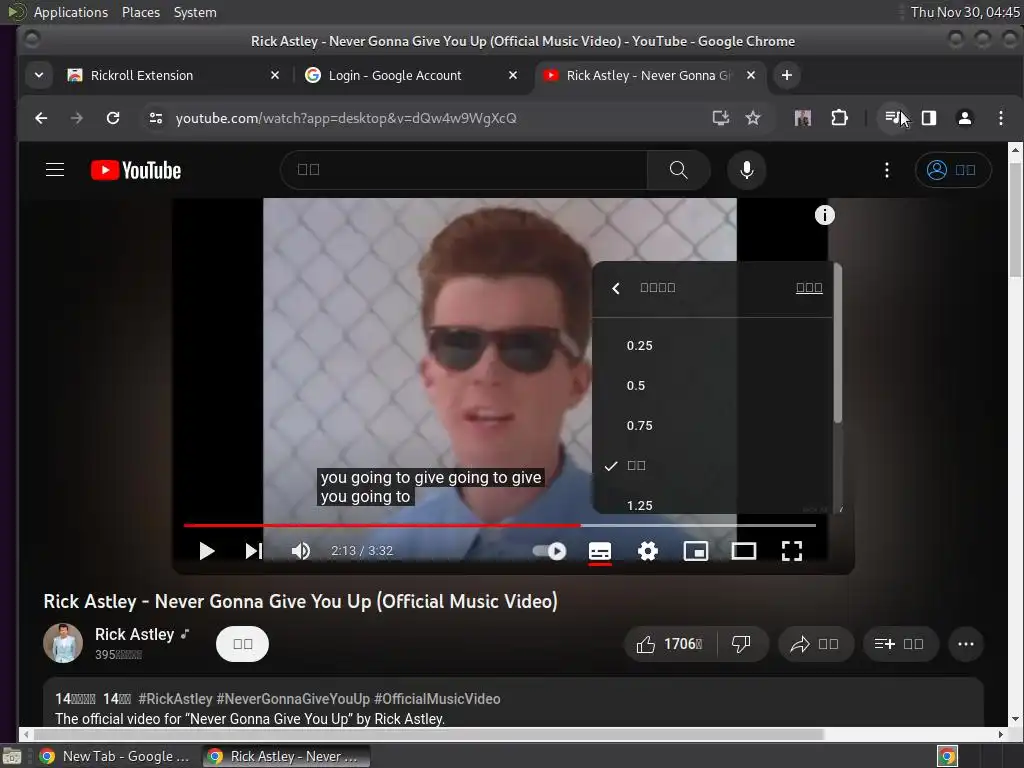Select 0.5 playback speed
This screenshot has height=768, width=1024.
(713, 385)
